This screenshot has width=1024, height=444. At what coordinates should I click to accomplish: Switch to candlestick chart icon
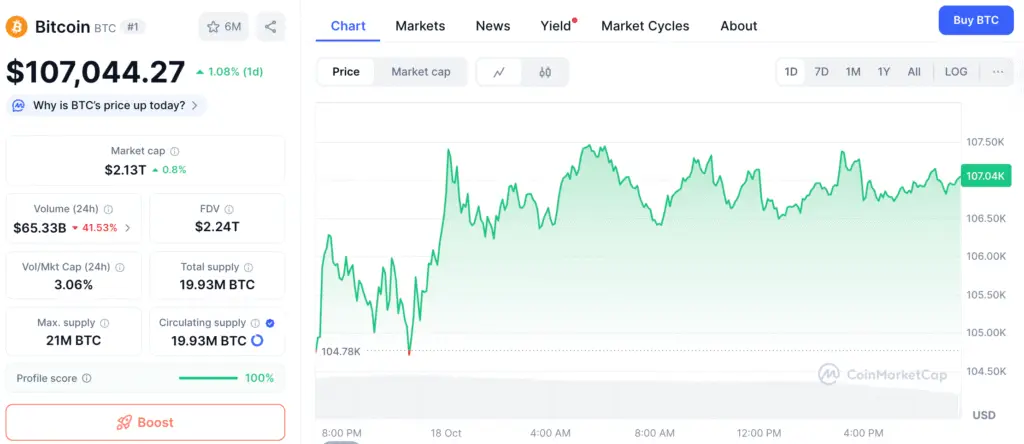[x=545, y=72]
